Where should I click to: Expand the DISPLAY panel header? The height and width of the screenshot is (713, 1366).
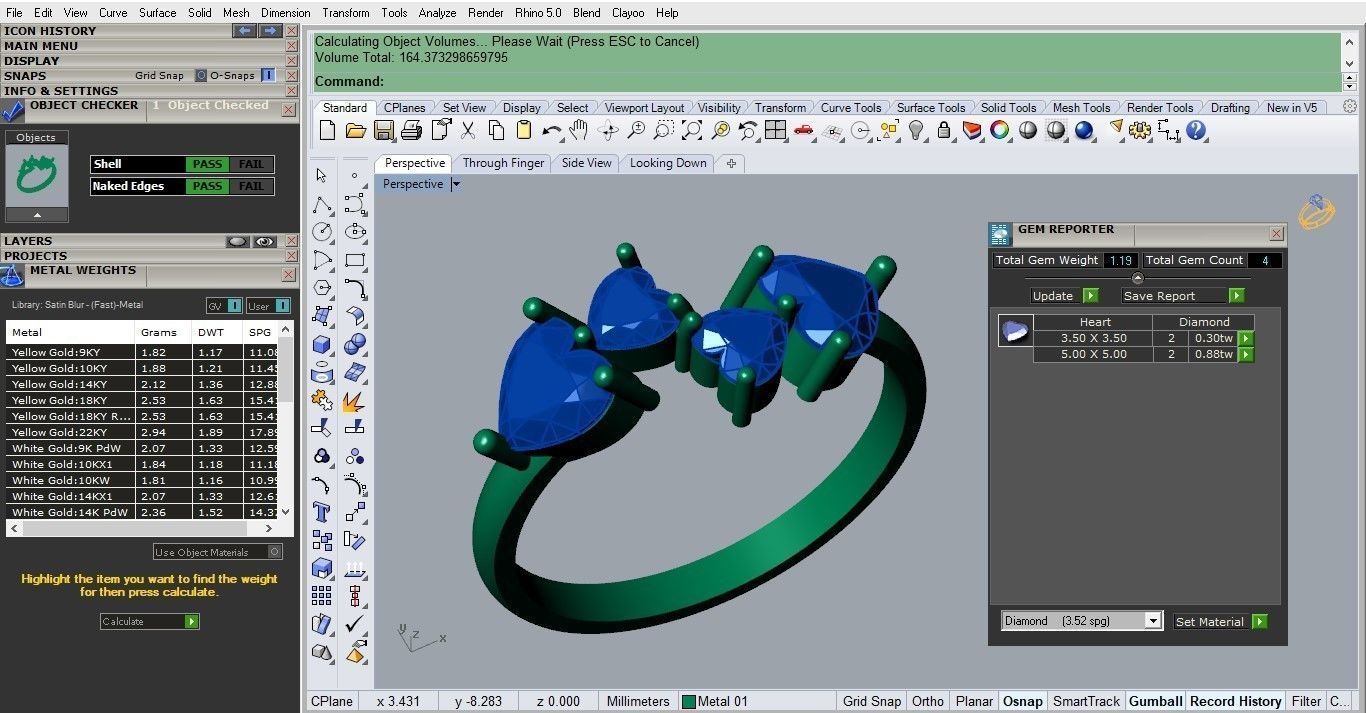click(x=32, y=60)
